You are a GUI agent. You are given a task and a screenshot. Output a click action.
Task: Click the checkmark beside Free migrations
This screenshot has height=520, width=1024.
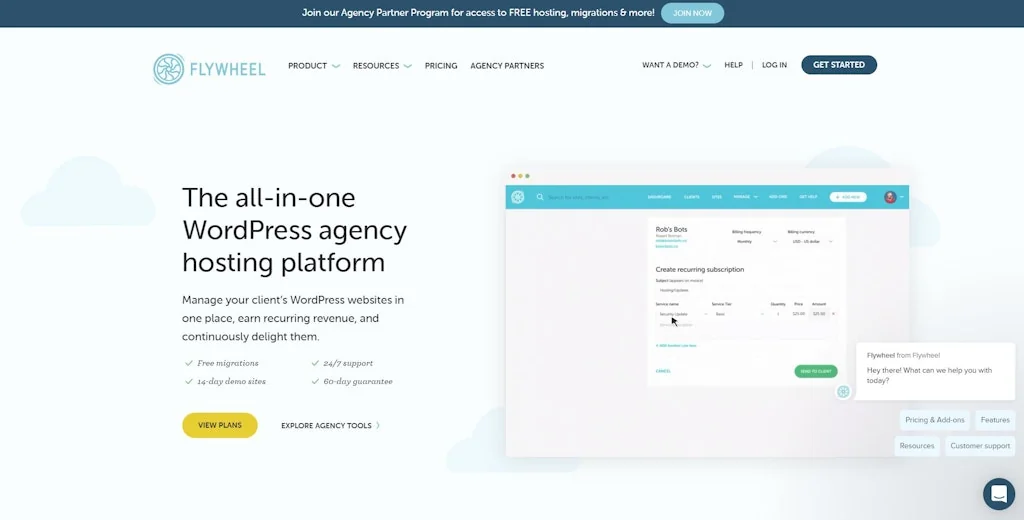[189, 363]
